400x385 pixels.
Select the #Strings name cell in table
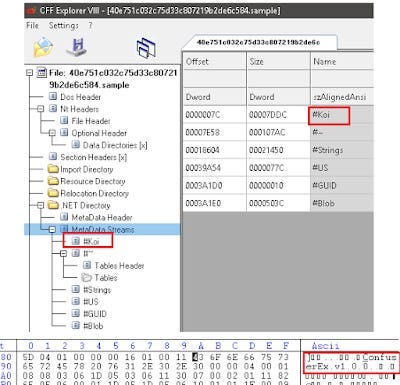click(x=342, y=150)
